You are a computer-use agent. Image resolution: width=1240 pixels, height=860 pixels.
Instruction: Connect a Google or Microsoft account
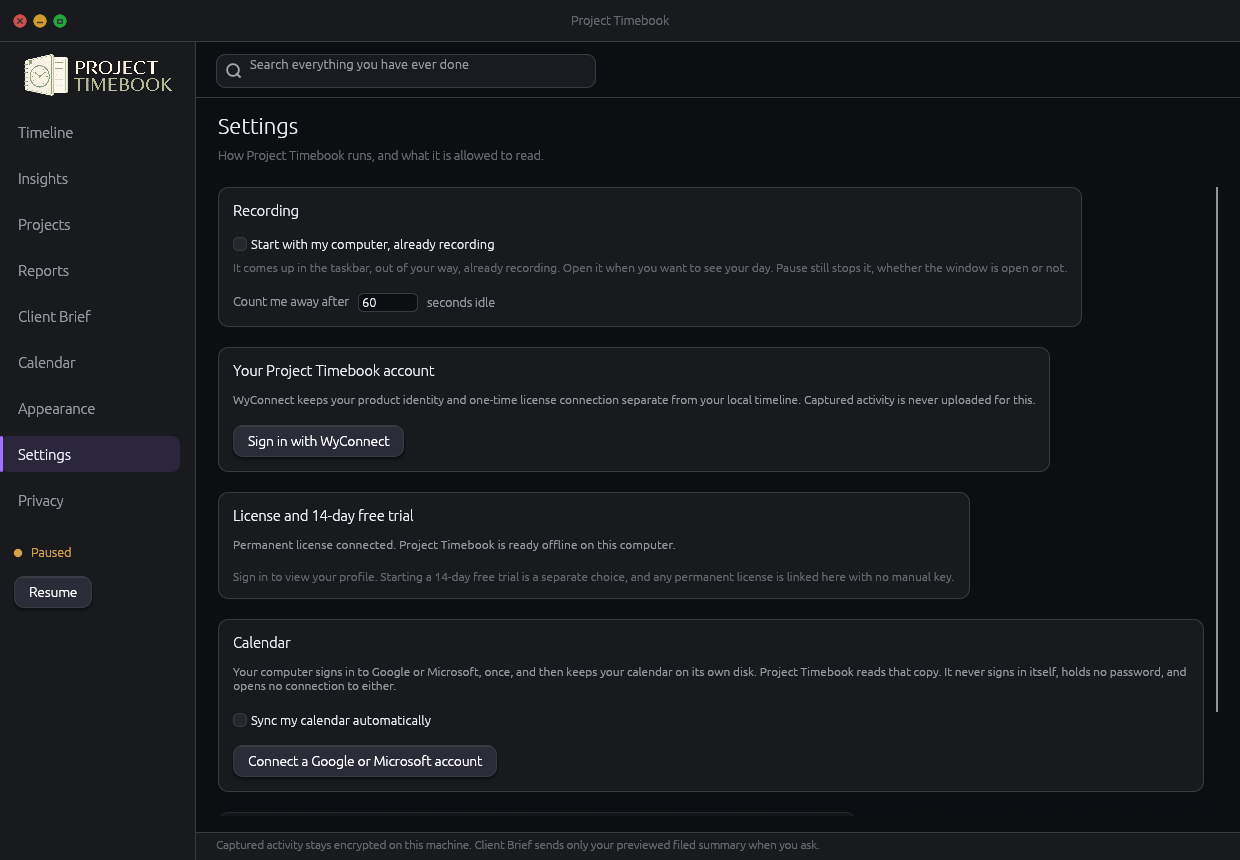tap(365, 761)
